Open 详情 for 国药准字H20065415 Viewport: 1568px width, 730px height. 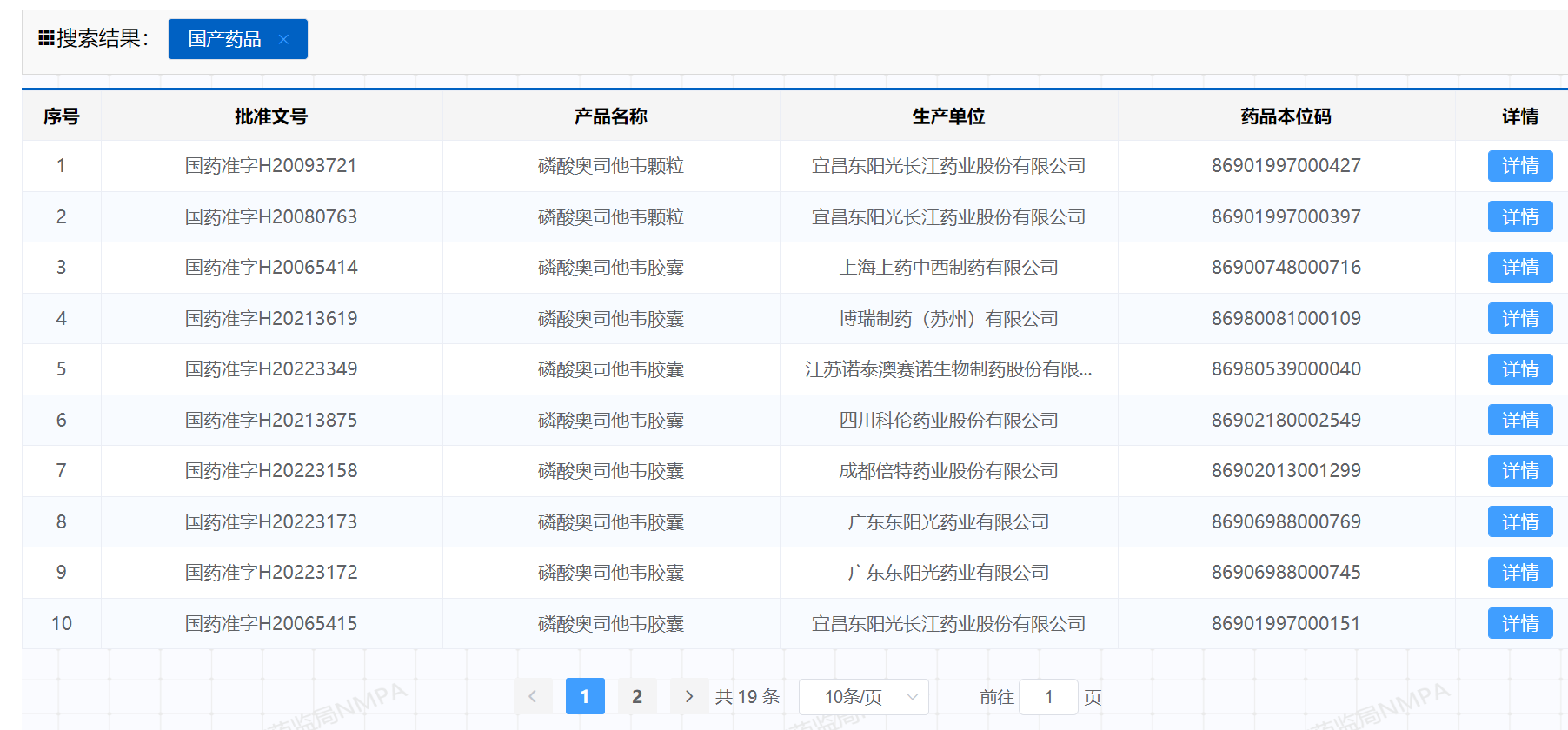[1520, 624]
